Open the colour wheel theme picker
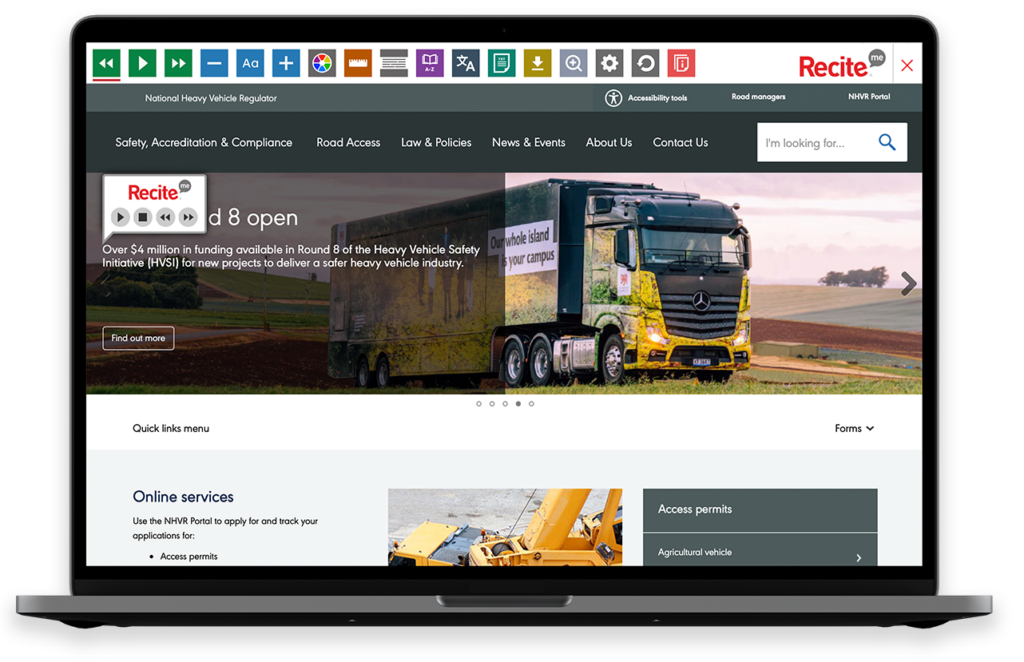 (322, 63)
